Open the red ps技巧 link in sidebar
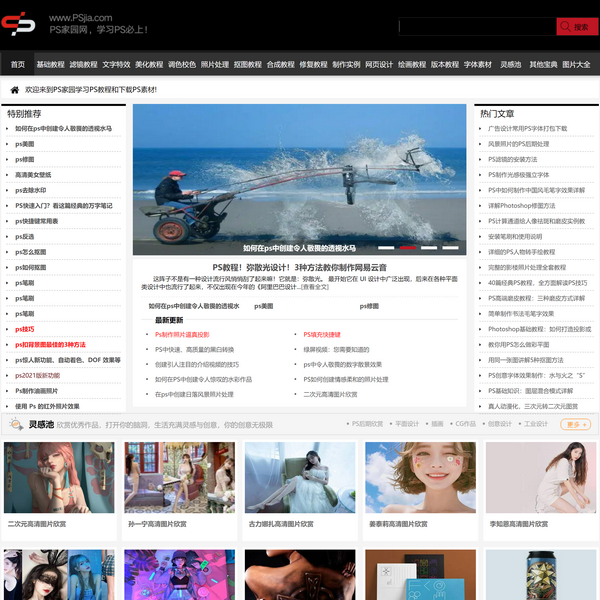Image resolution: width=600 pixels, height=600 pixels. click(x=25, y=329)
